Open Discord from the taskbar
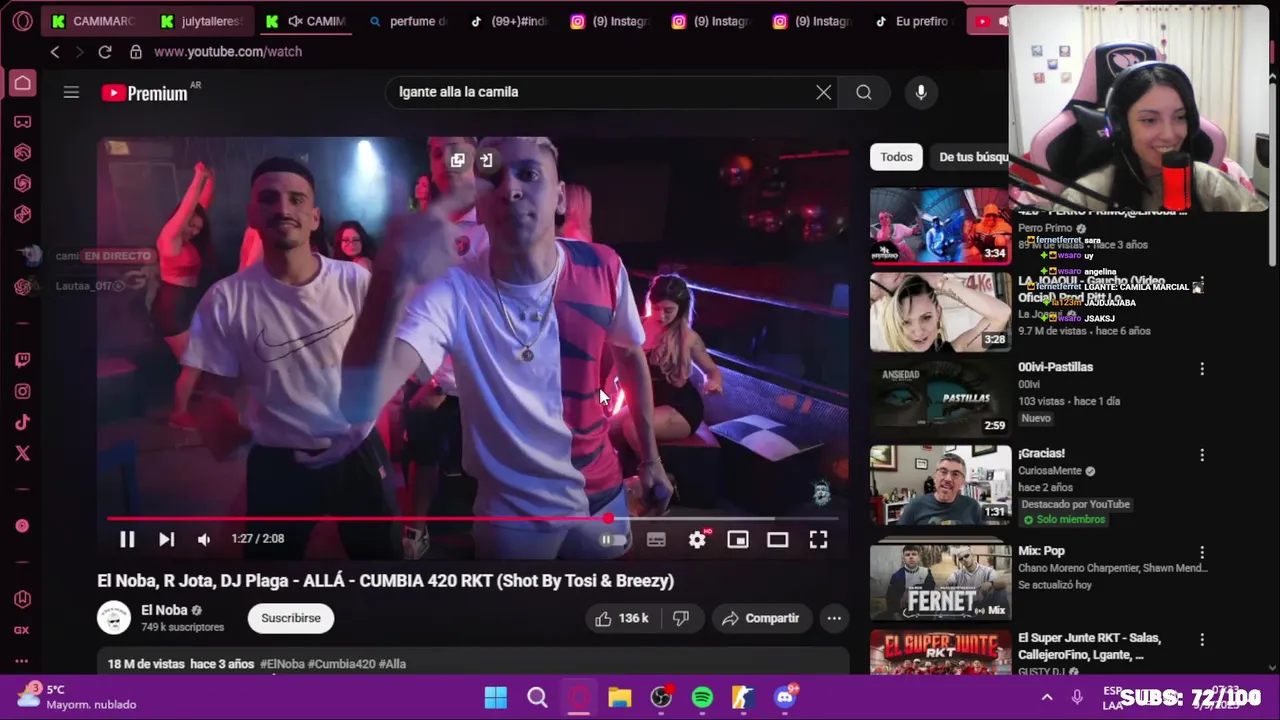This screenshot has width=1280, height=720. click(785, 697)
